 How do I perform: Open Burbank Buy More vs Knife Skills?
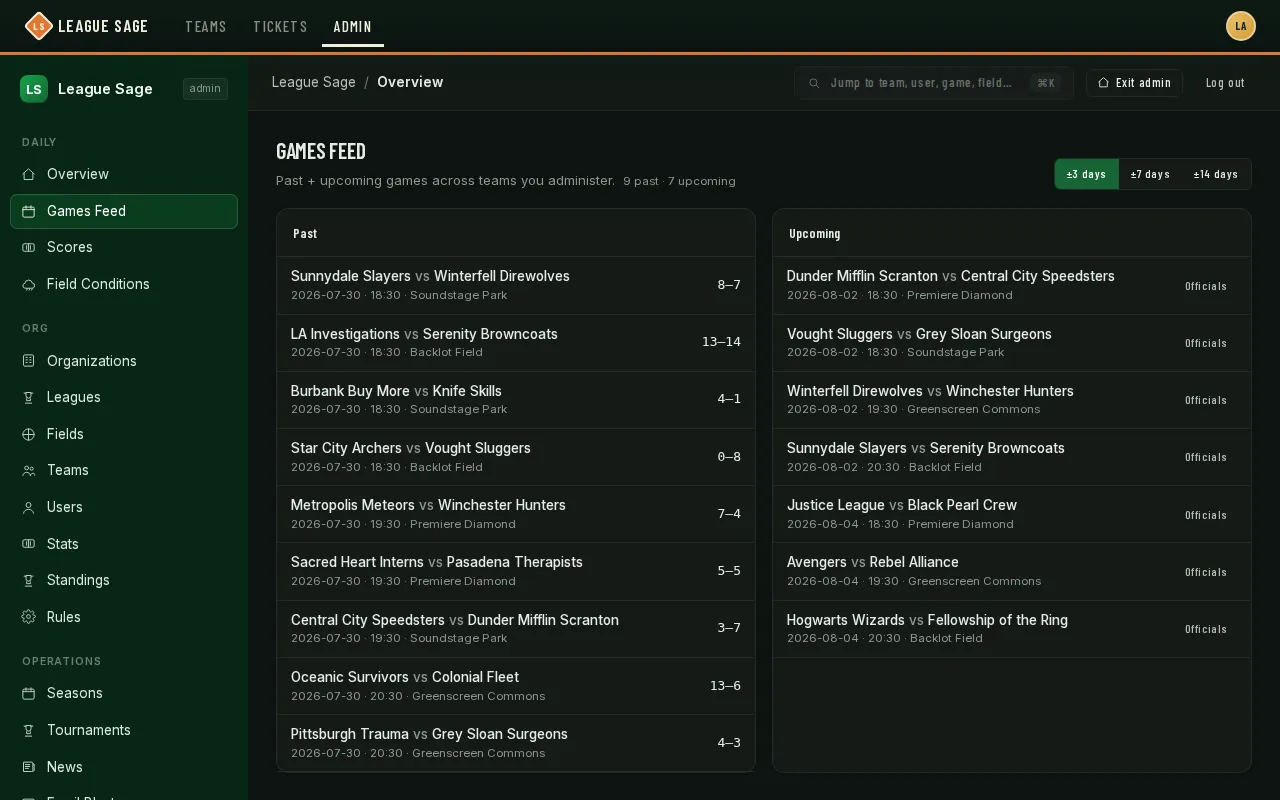point(516,400)
